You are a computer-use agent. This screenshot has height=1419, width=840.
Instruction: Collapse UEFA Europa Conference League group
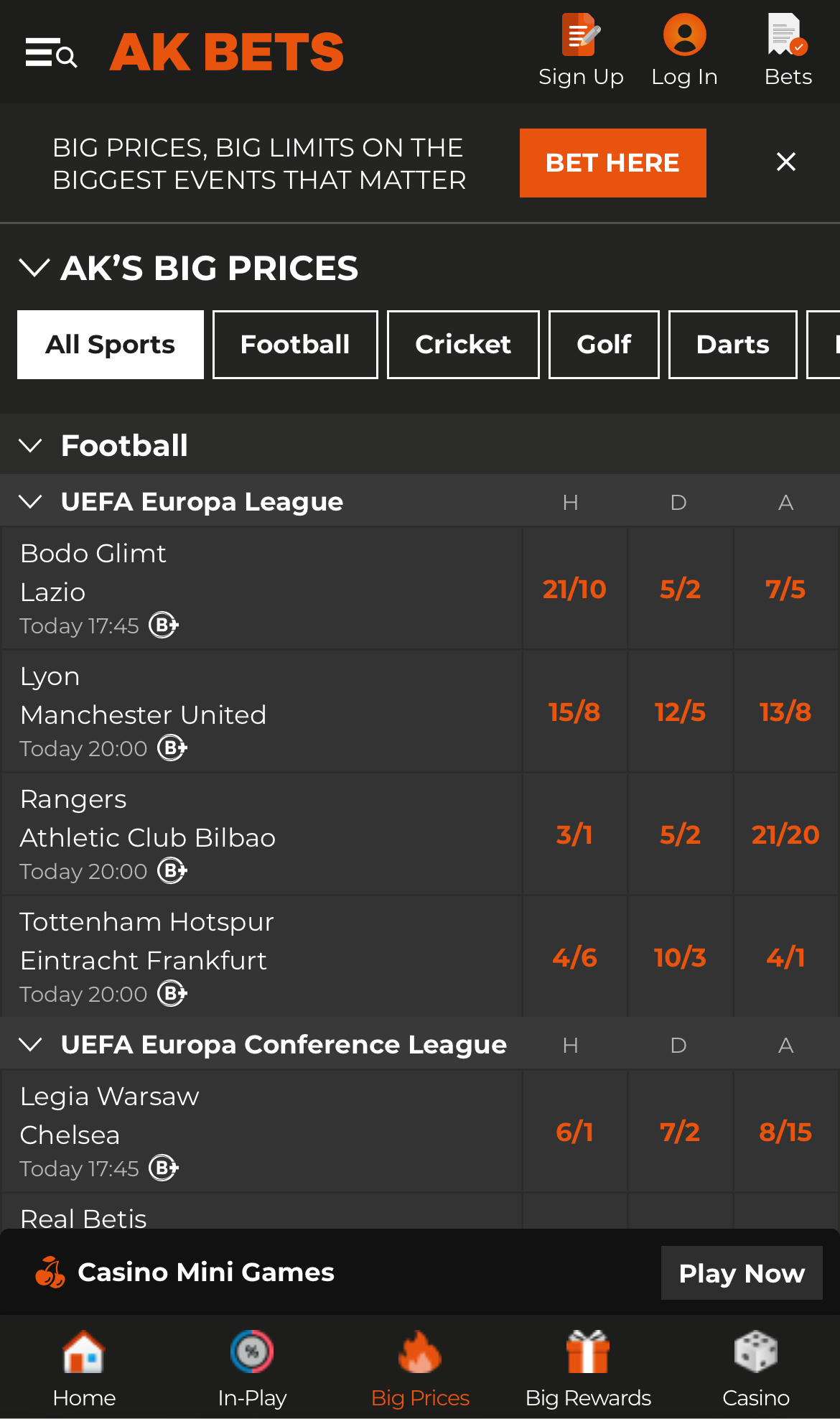pyautogui.click(x=30, y=1044)
